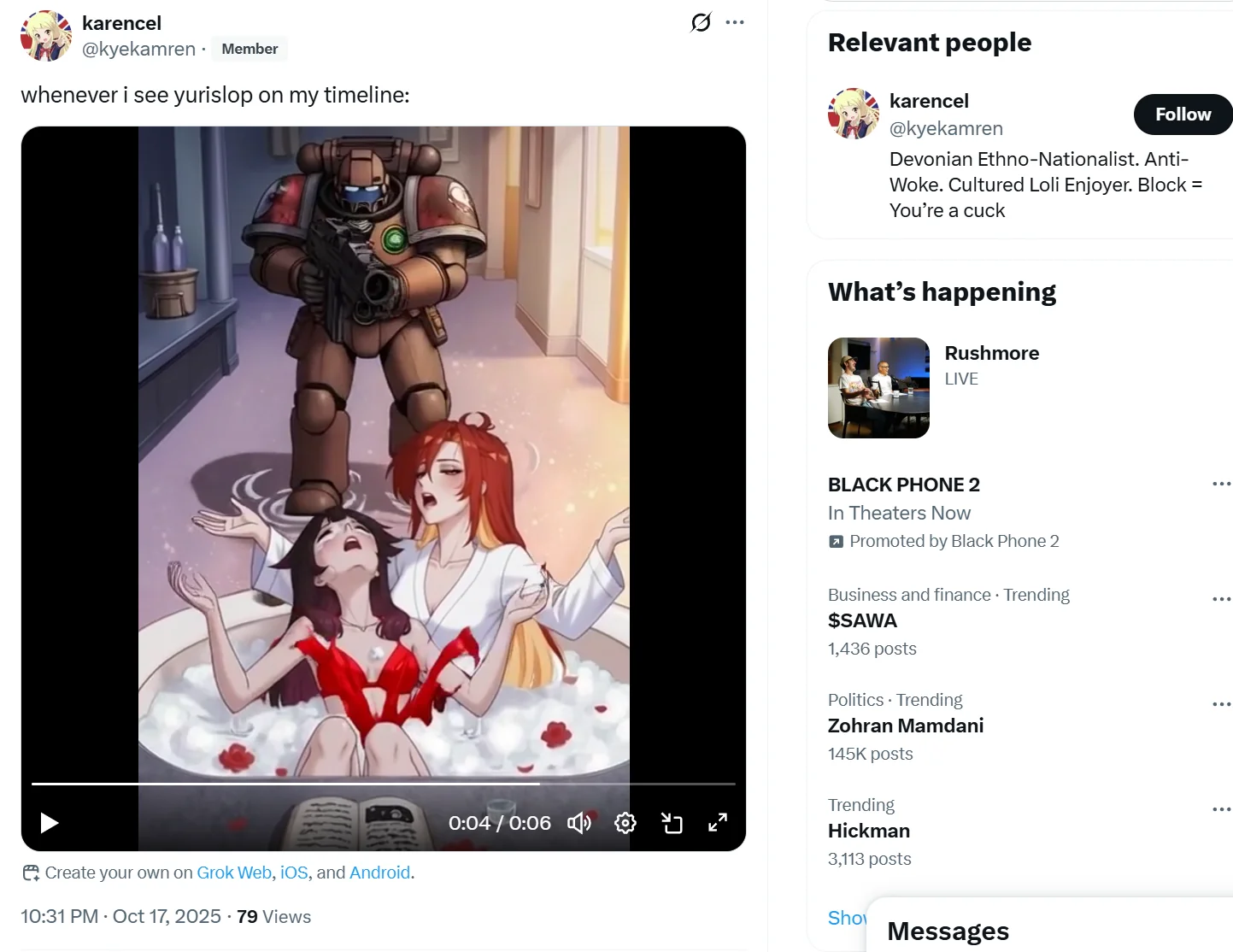Open the Android app link

379,873
